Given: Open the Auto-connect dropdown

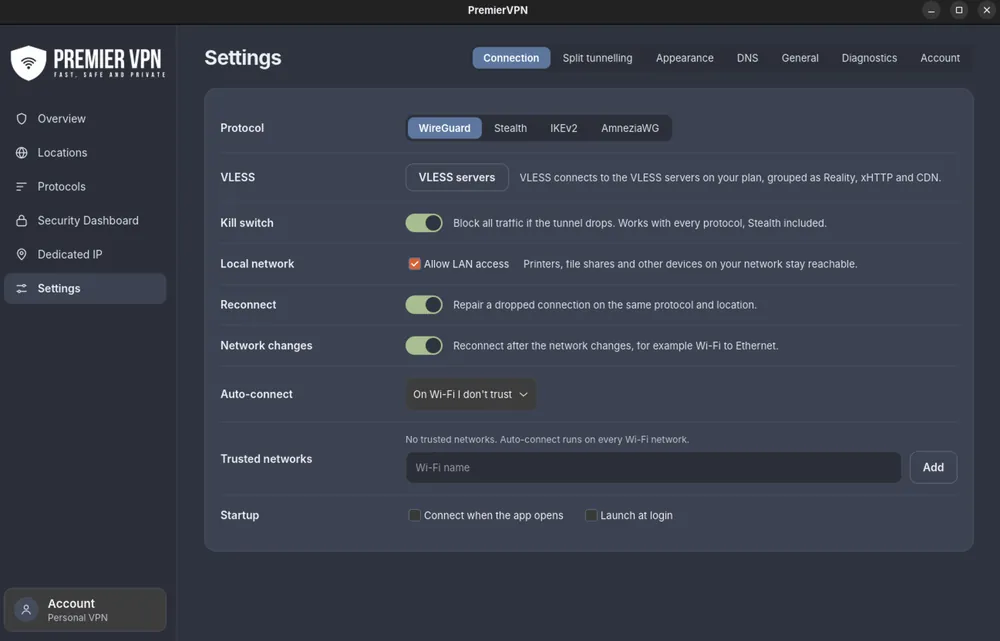Looking at the screenshot, I should 471,394.
